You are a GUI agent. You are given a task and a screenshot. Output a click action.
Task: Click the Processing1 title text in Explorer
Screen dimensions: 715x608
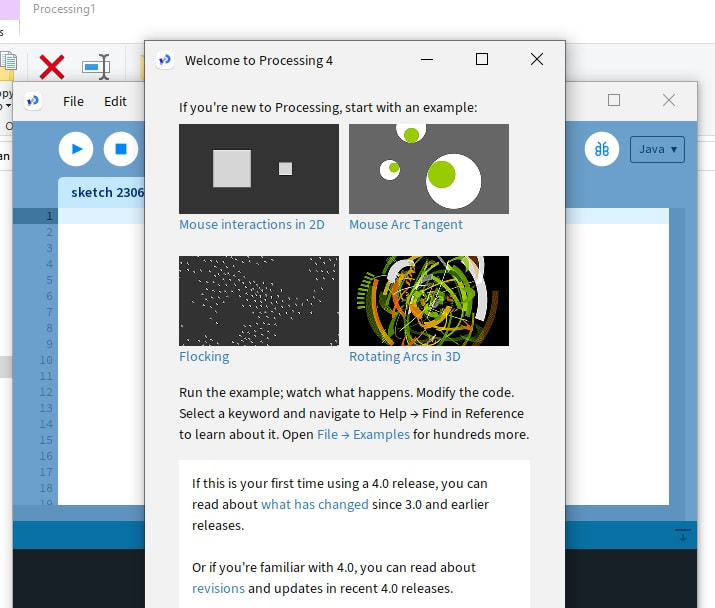click(64, 9)
